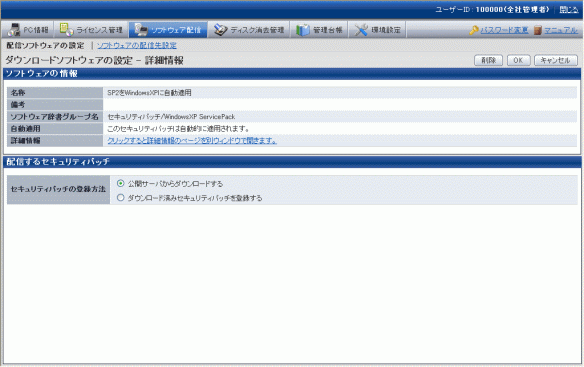Click the PC情報 computer icon
The width and height of the screenshot is (584, 367).
coord(14,30)
